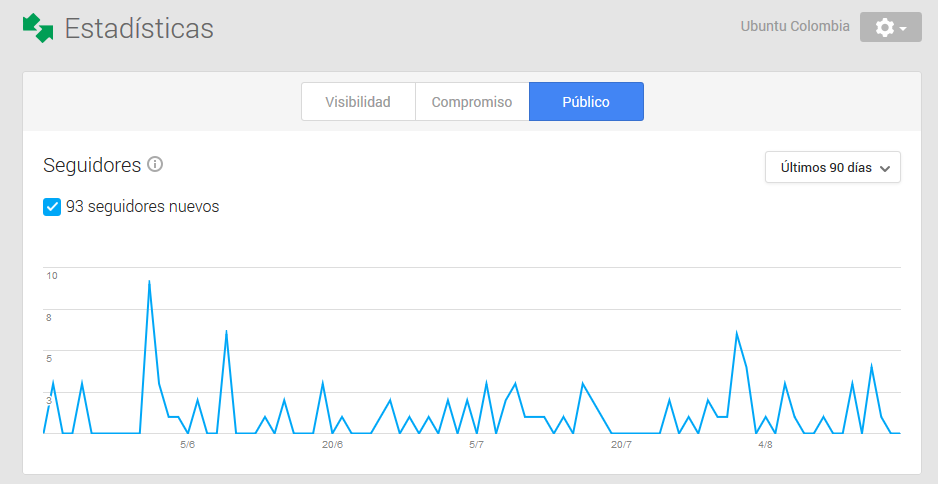Switch to the Visibilidad tab
The height and width of the screenshot is (484, 938).
pyautogui.click(x=358, y=102)
